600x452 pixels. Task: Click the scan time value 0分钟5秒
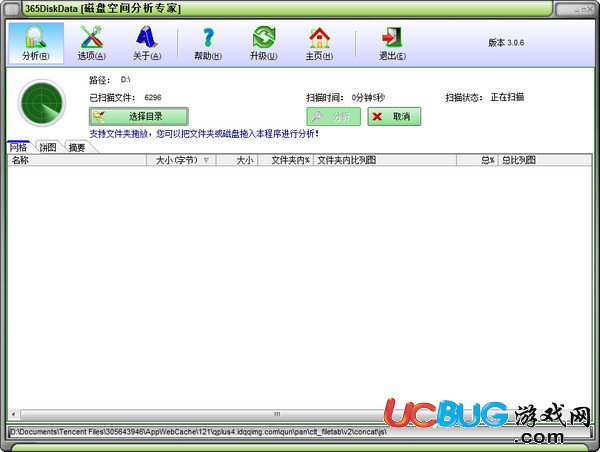point(368,98)
